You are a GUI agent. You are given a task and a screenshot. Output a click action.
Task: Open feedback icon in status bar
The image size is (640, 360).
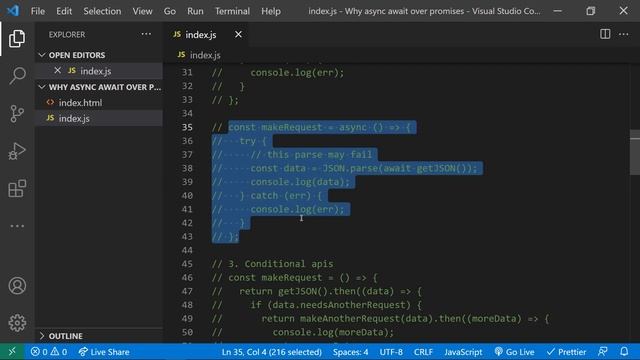point(602,351)
